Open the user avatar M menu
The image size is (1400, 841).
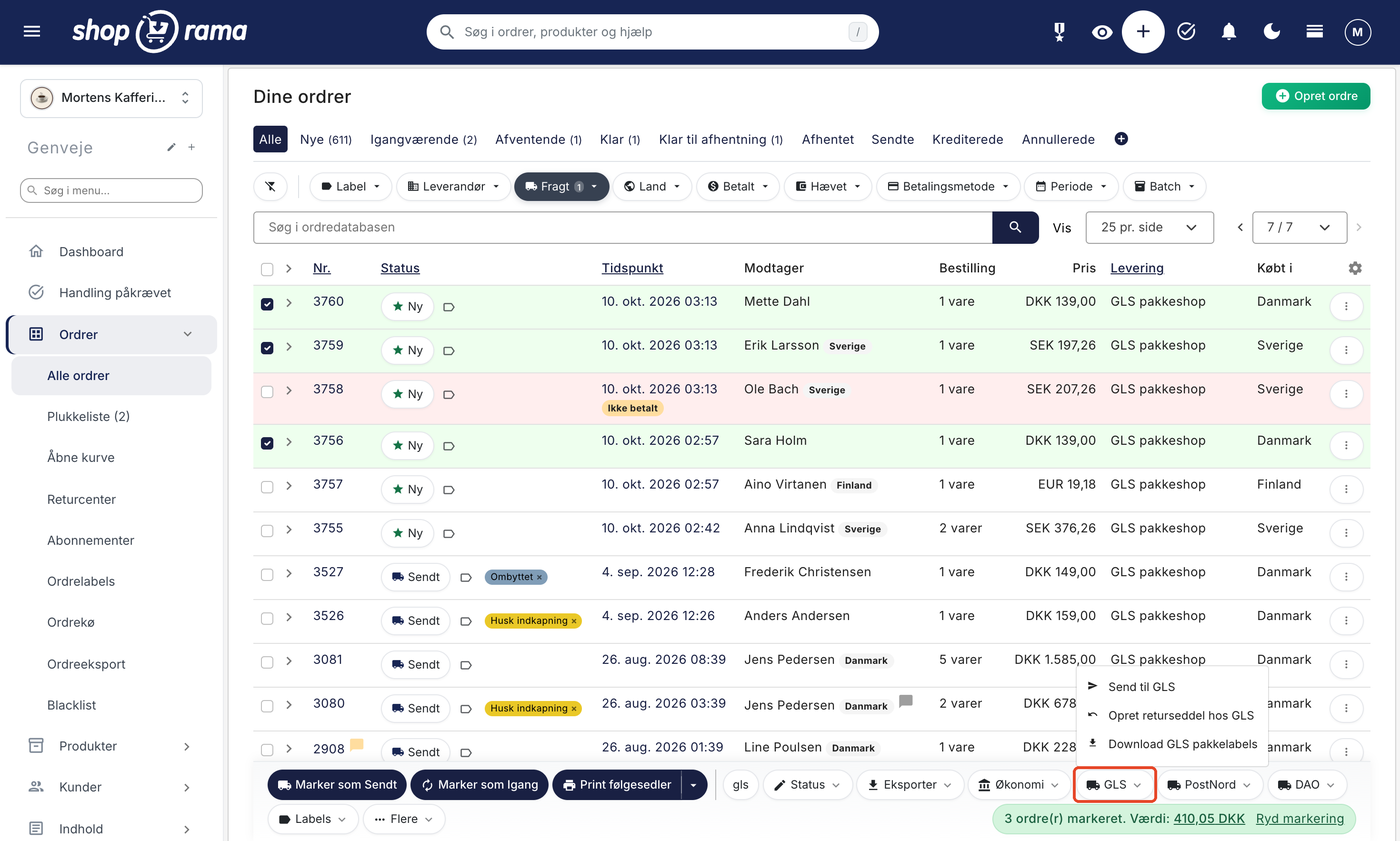click(1357, 32)
